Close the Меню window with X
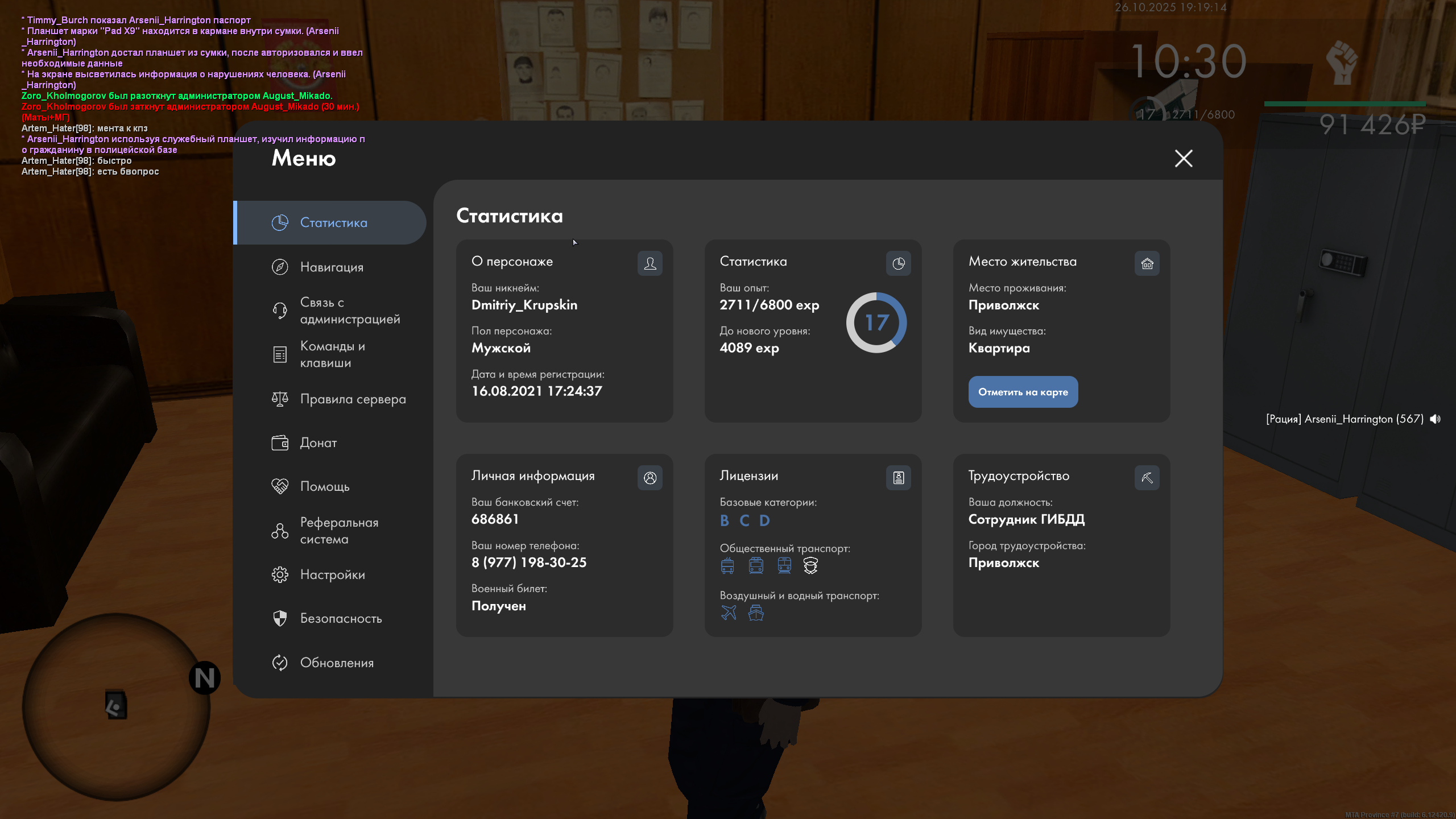 click(1183, 158)
